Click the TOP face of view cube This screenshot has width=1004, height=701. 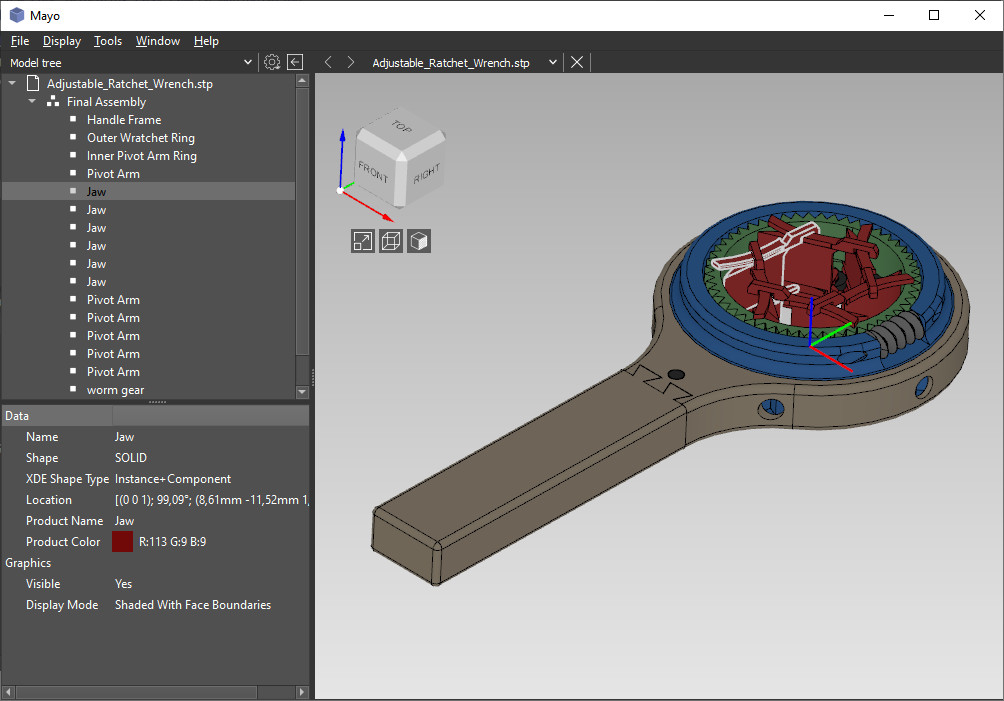click(401, 129)
